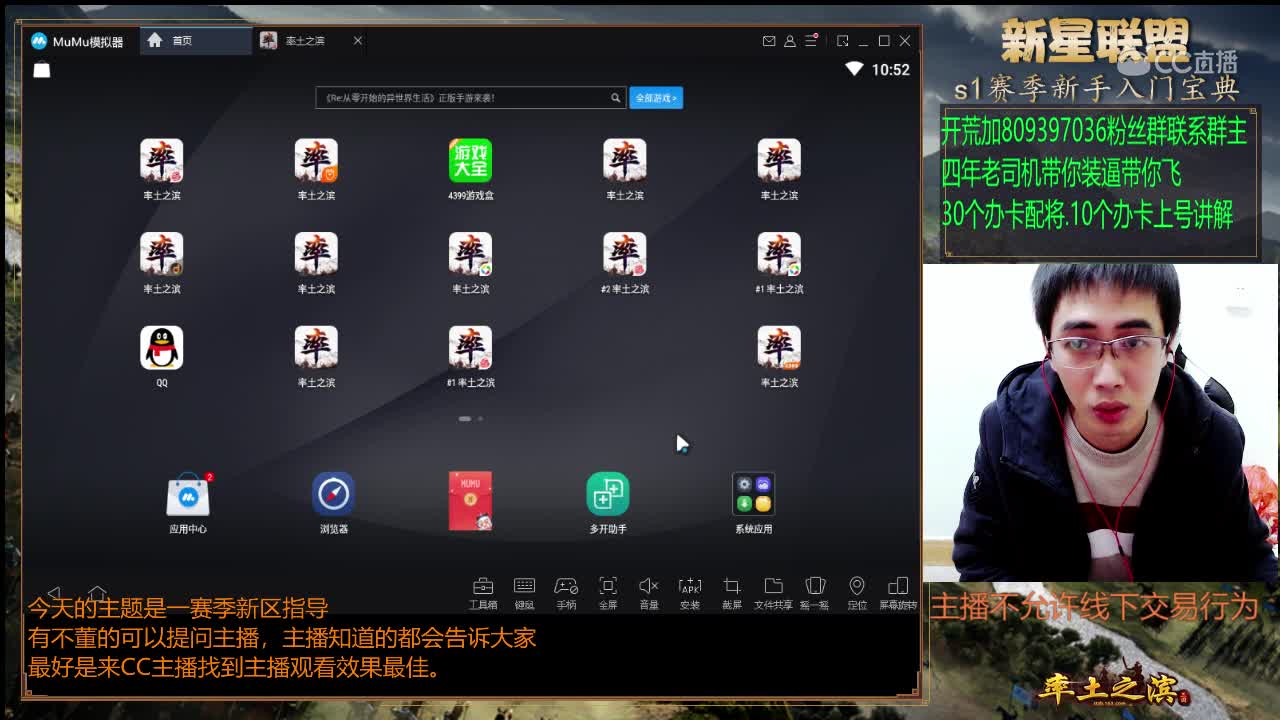Click the pop-out window icon in title bar

coord(843,41)
